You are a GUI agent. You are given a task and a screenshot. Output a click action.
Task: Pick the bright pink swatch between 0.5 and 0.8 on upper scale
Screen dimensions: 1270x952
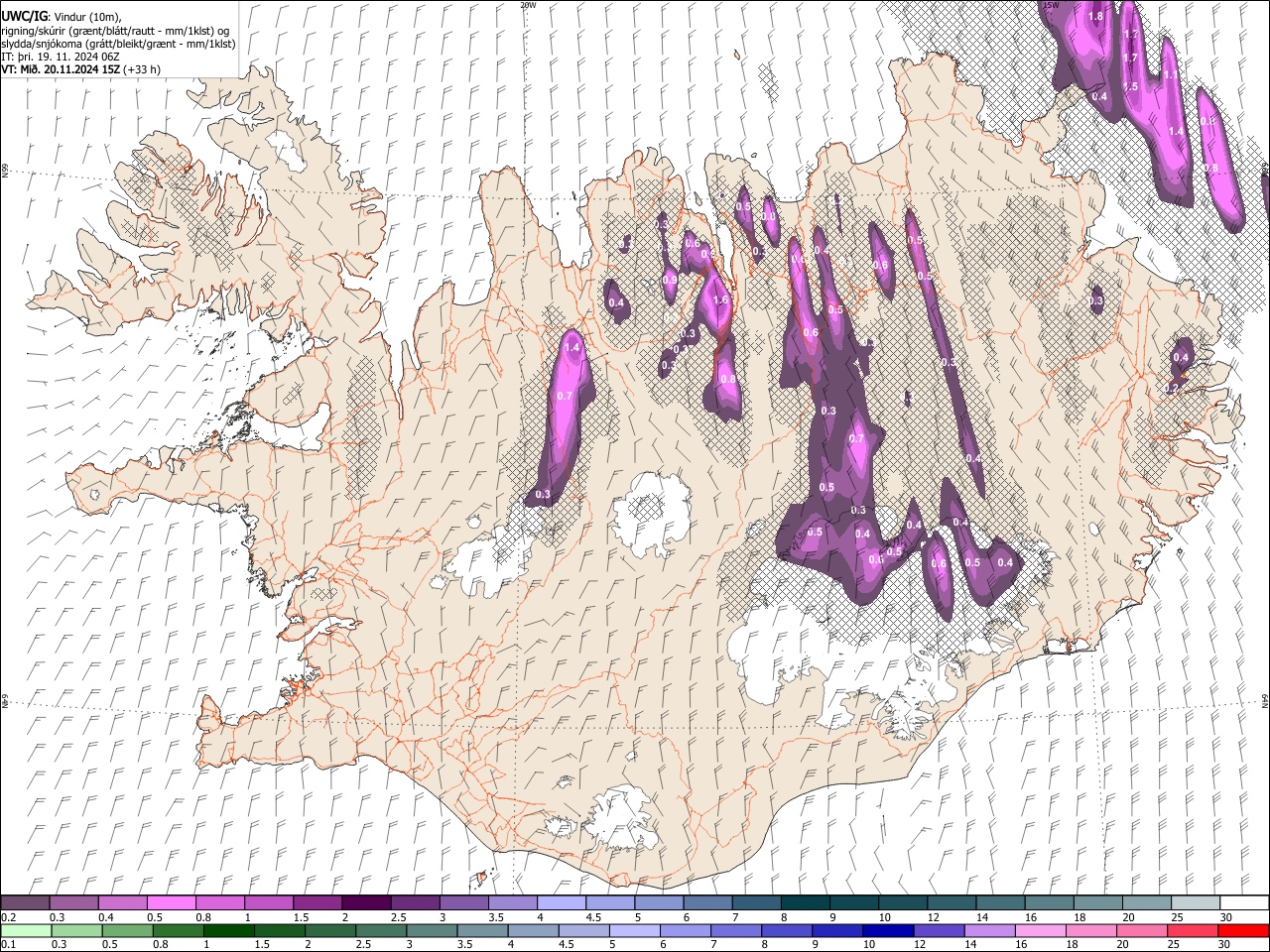click(171, 903)
